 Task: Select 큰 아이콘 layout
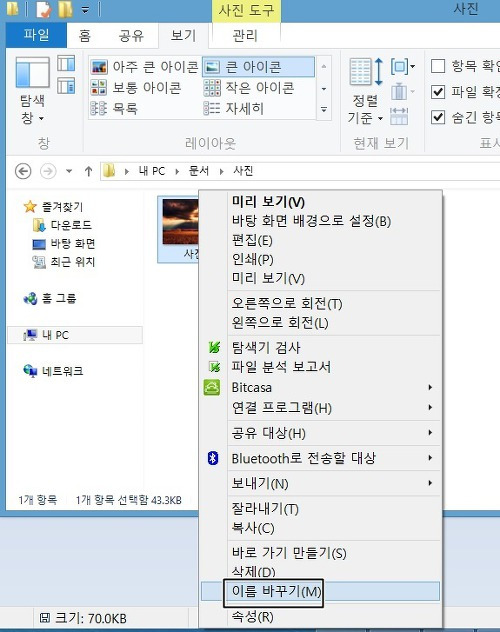258,67
